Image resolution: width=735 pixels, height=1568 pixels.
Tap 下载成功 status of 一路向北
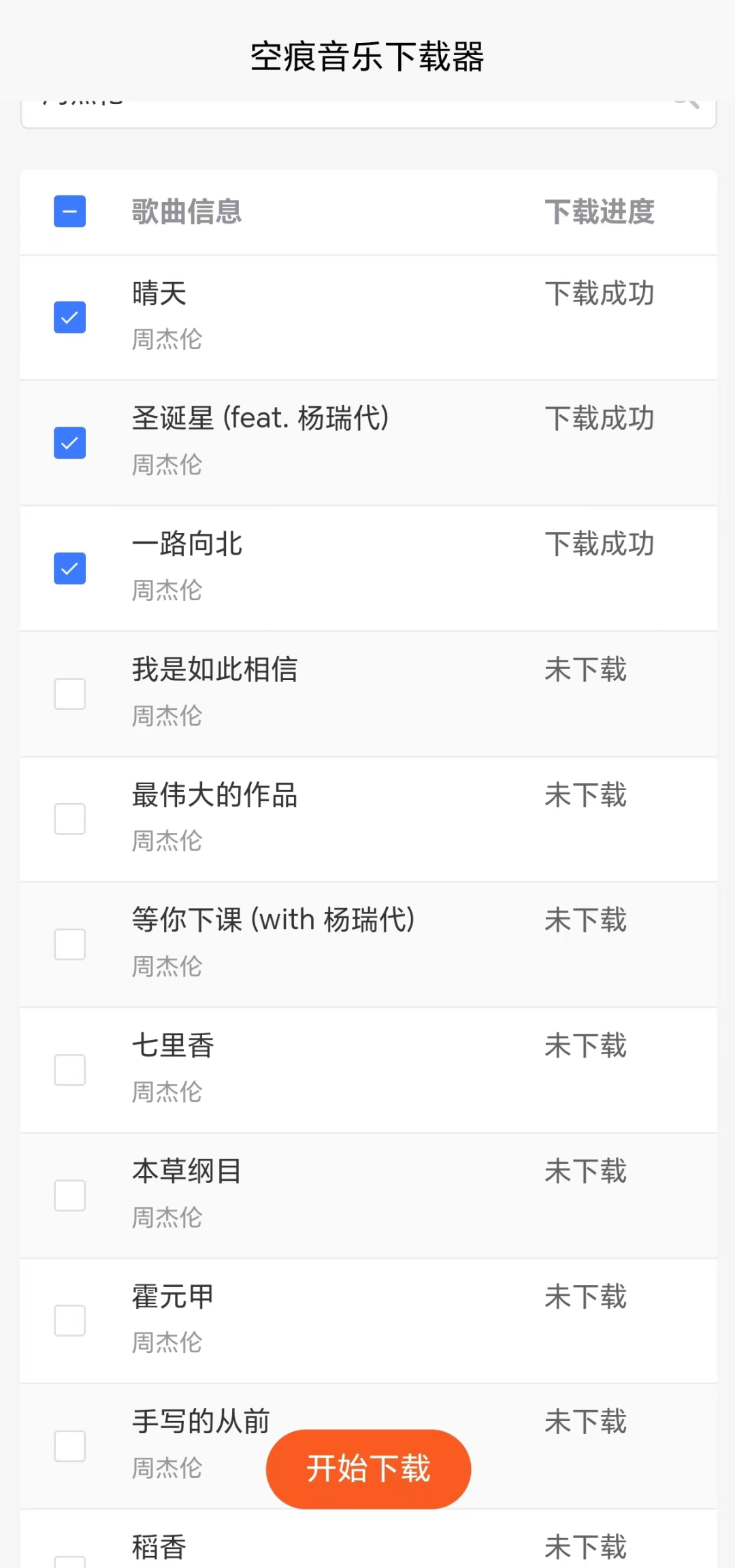pos(599,544)
